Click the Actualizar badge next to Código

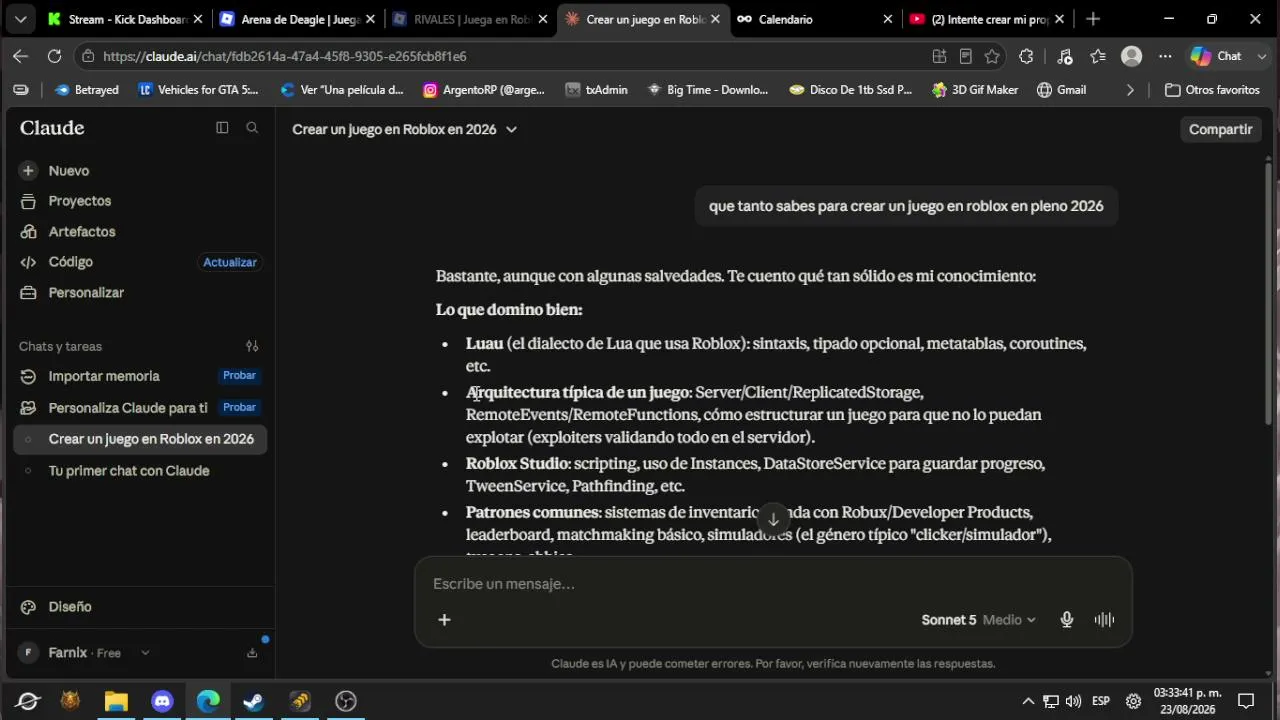[x=230, y=262]
